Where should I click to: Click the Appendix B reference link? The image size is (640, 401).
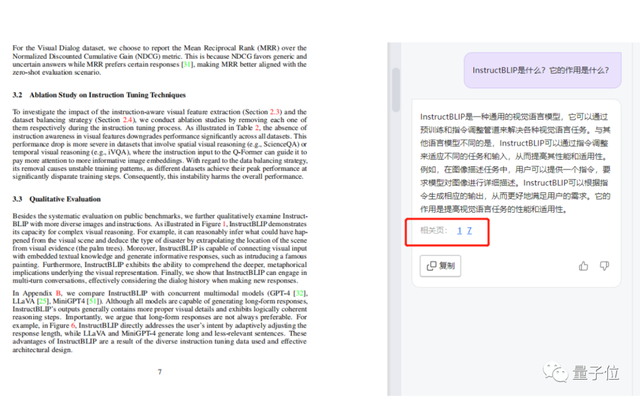coord(58,293)
